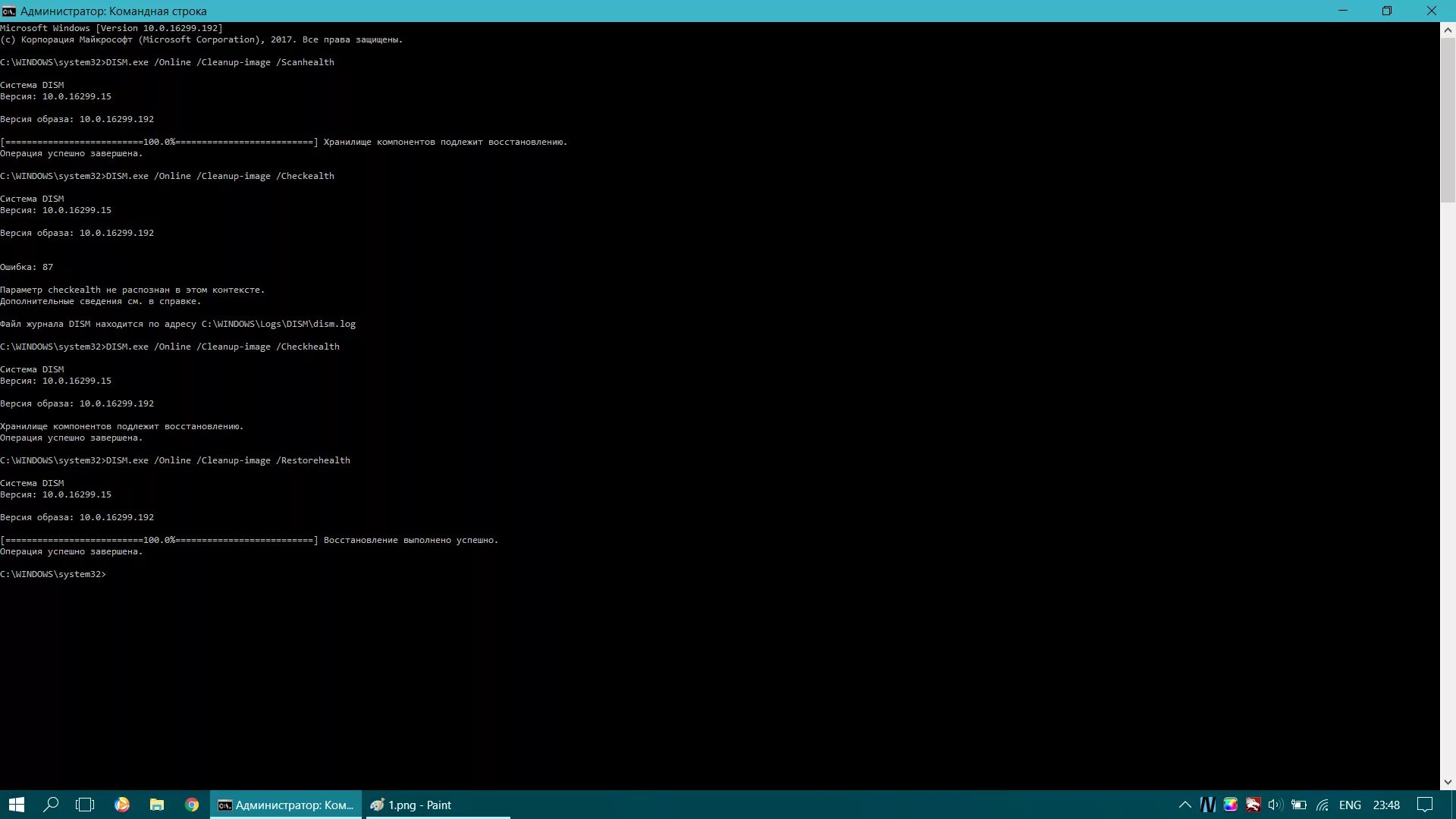Viewport: 1456px width, 819px height.
Task: Click the Command Prompt title bar icon
Action: (x=8, y=11)
